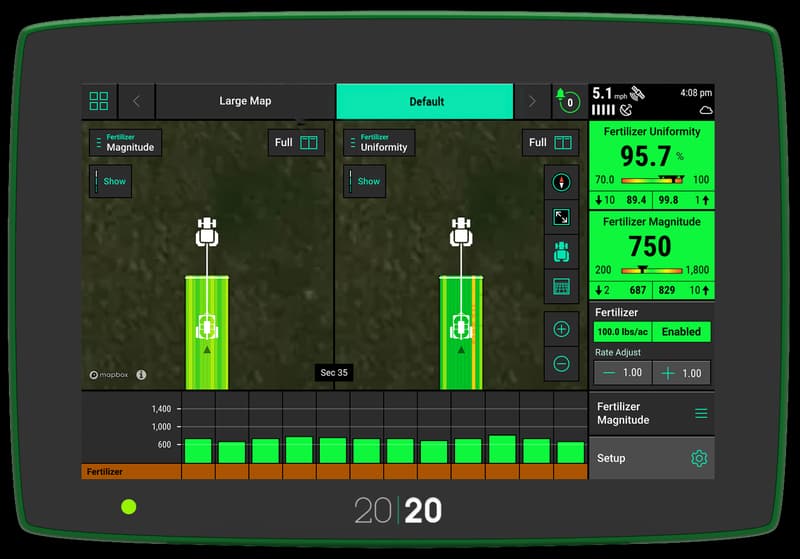Click the high uniformity value 99.8

click(668, 200)
